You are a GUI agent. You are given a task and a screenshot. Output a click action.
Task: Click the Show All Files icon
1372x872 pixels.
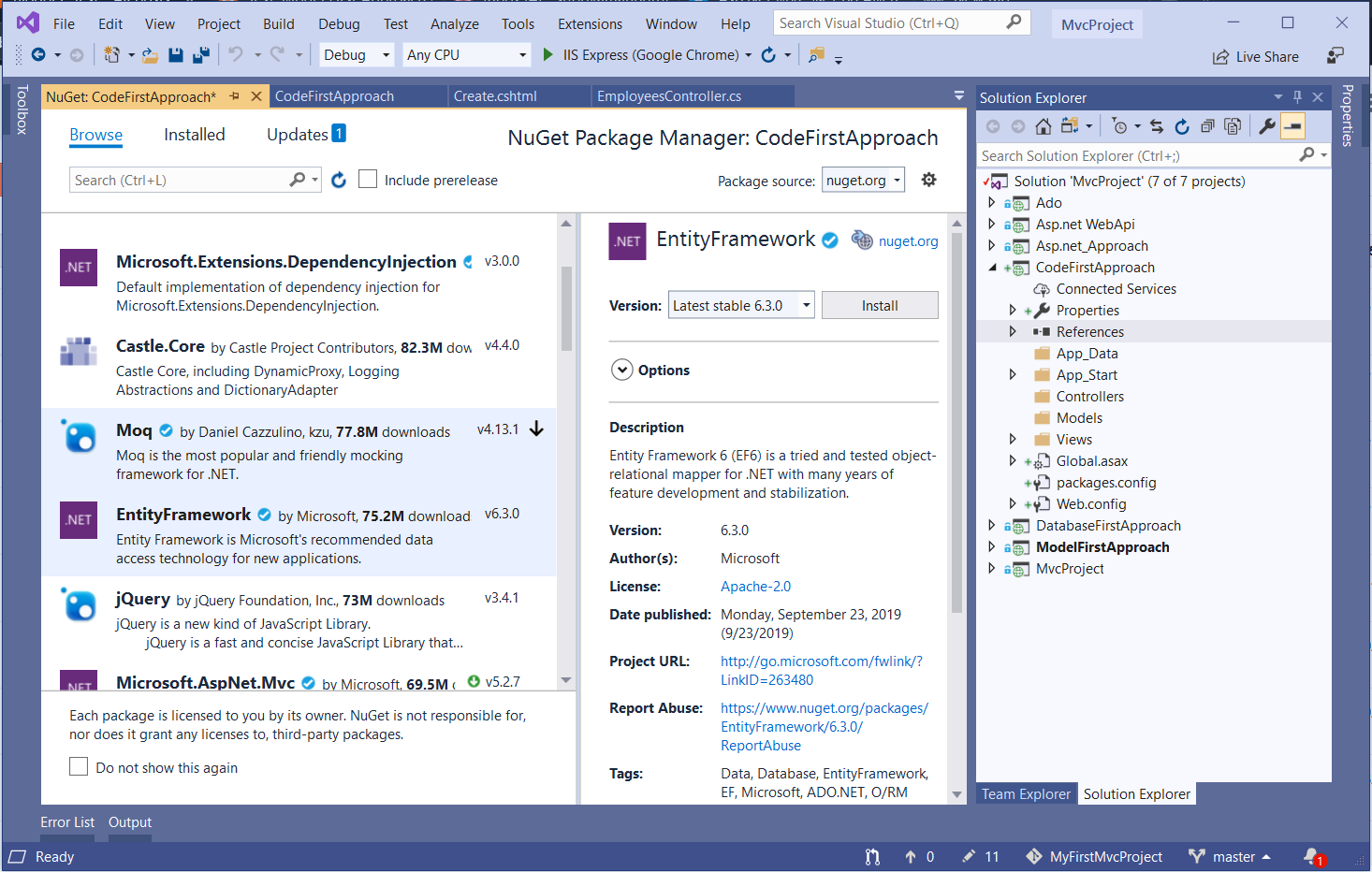point(1233,126)
